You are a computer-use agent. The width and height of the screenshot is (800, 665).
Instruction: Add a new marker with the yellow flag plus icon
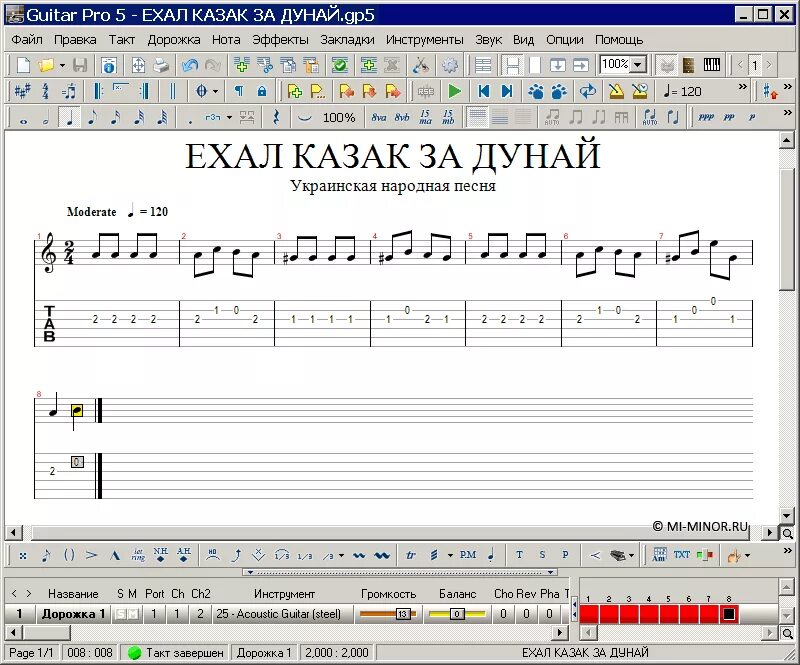coord(294,91)
